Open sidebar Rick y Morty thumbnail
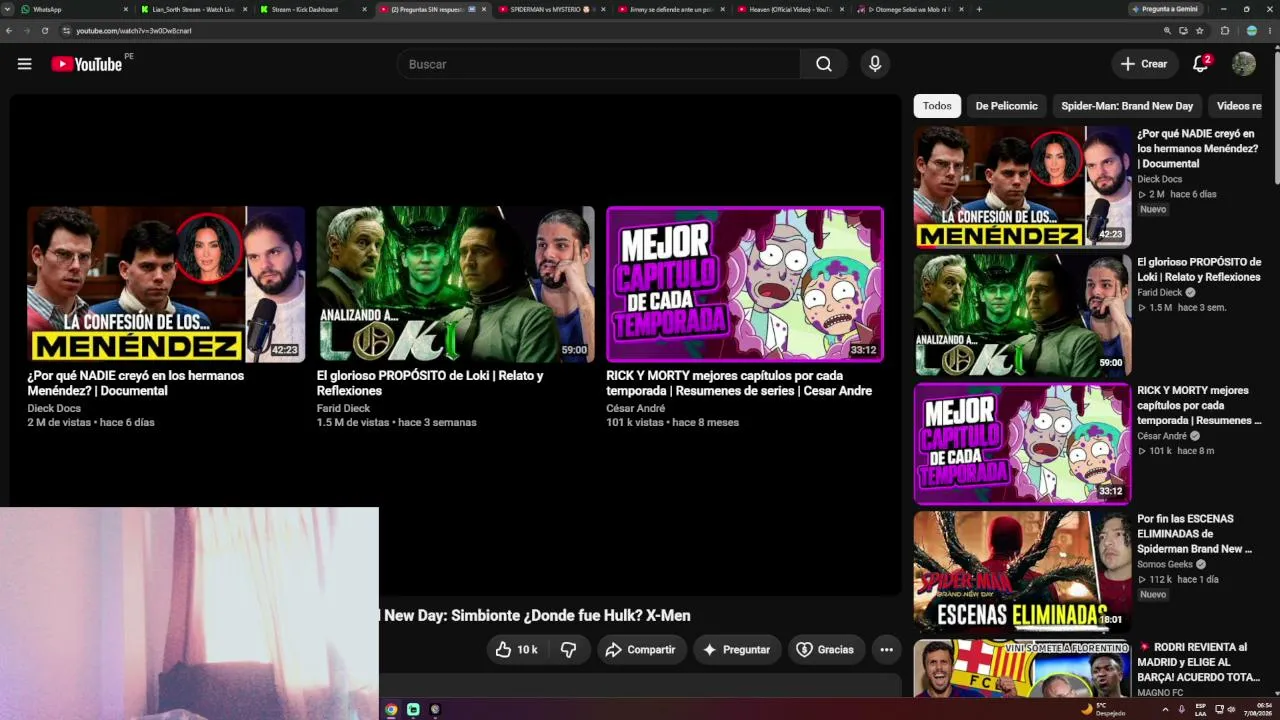The width and height of the screenshot is (1280, 720). [1022, 444]
